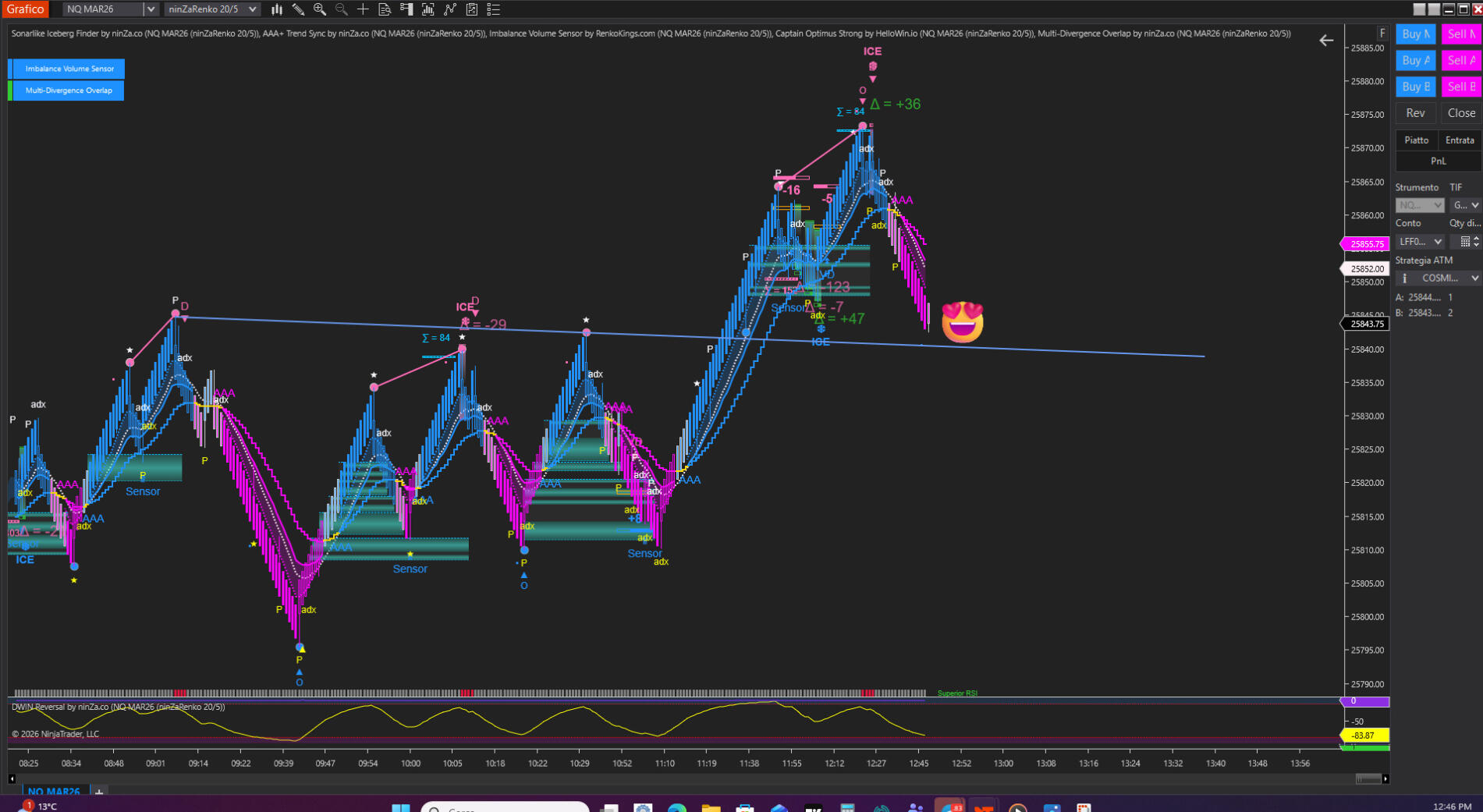Click the zoom in magnifier icon

point(320,9)
